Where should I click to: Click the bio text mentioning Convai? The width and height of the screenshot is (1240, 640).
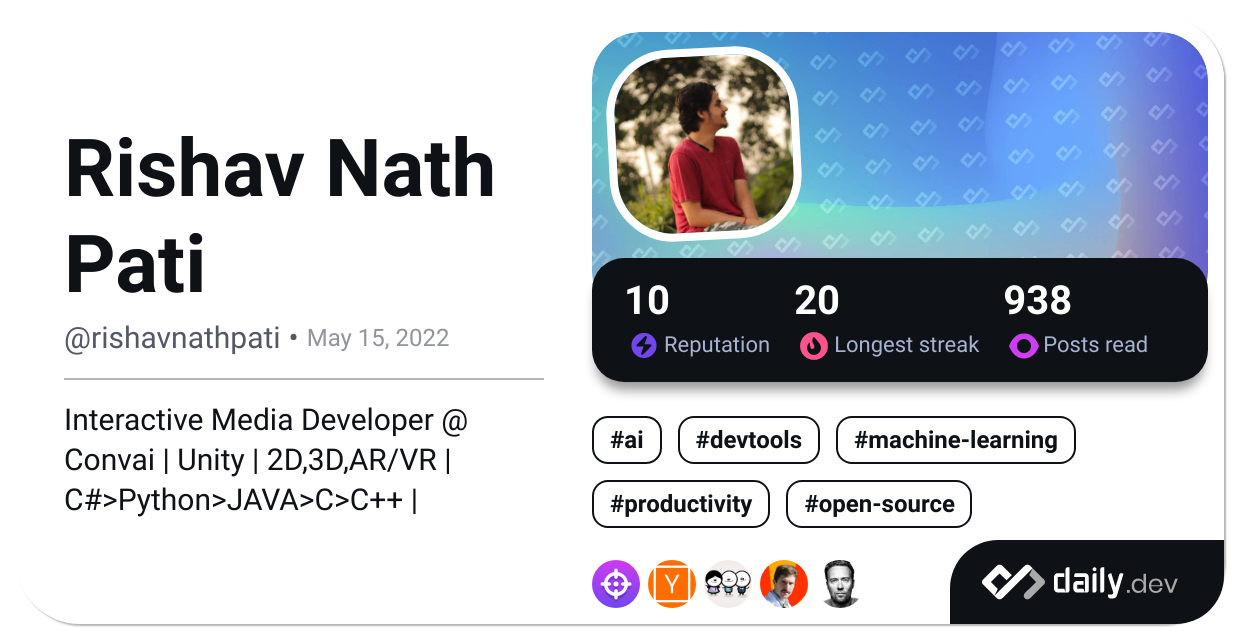click(x=266, y=460)
